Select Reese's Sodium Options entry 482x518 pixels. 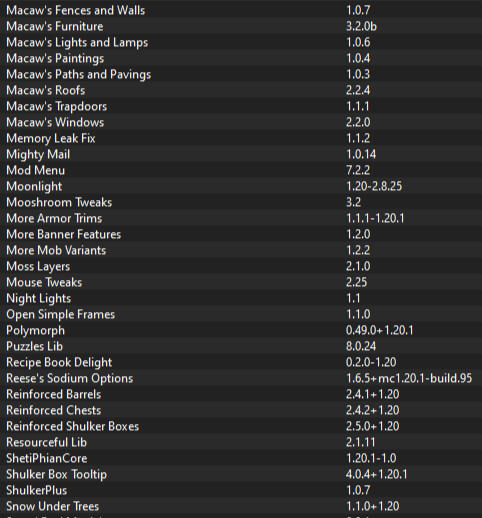pyautogui.click(x=241, y=378)
